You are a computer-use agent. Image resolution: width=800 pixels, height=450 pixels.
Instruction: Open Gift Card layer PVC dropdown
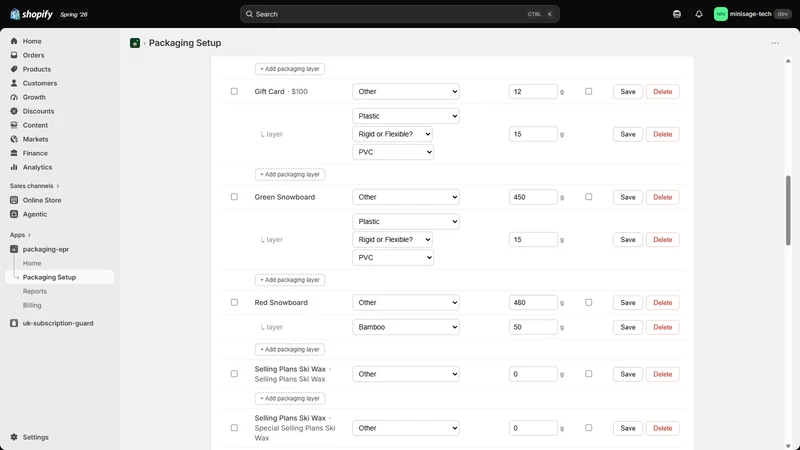pos(393,152)
